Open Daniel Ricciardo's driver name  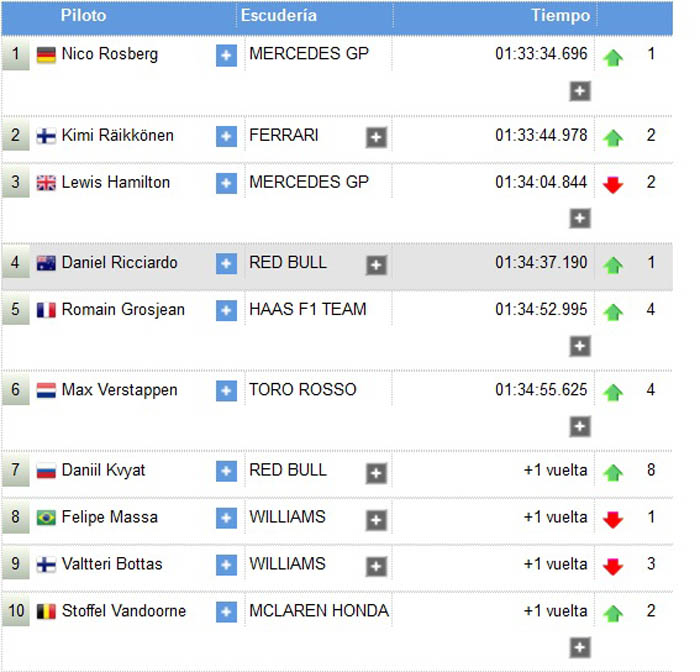coord(119,263)
